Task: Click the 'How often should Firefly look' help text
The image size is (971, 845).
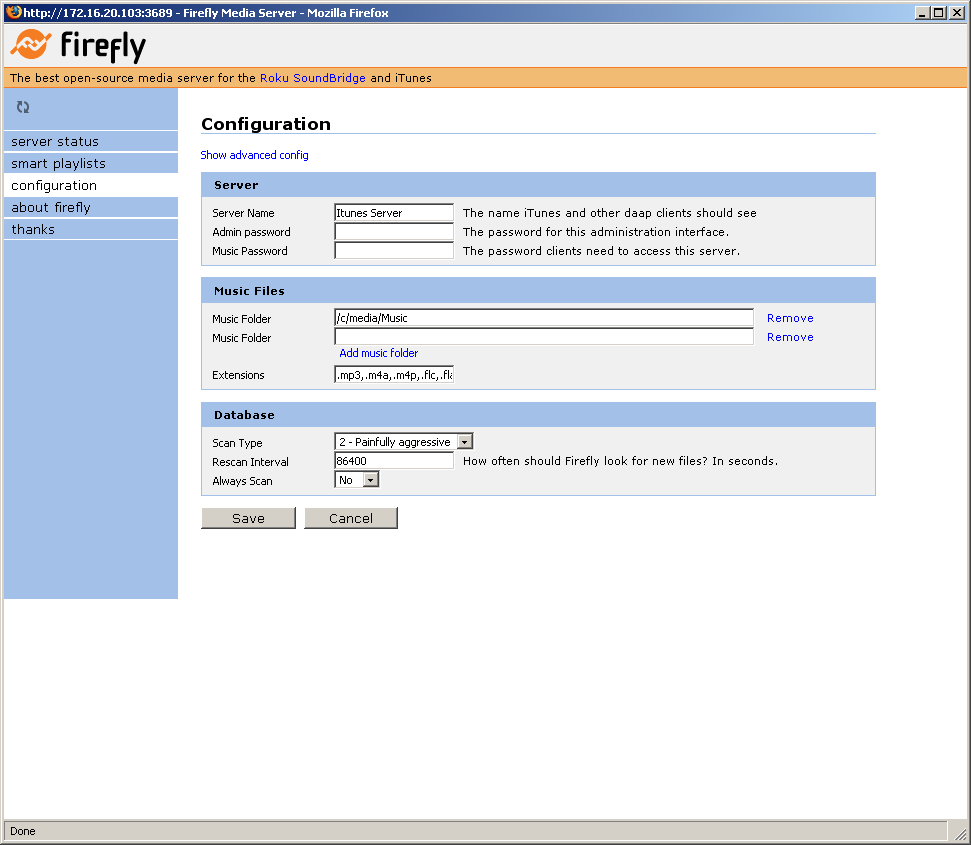Action: (x=620, y=461)
